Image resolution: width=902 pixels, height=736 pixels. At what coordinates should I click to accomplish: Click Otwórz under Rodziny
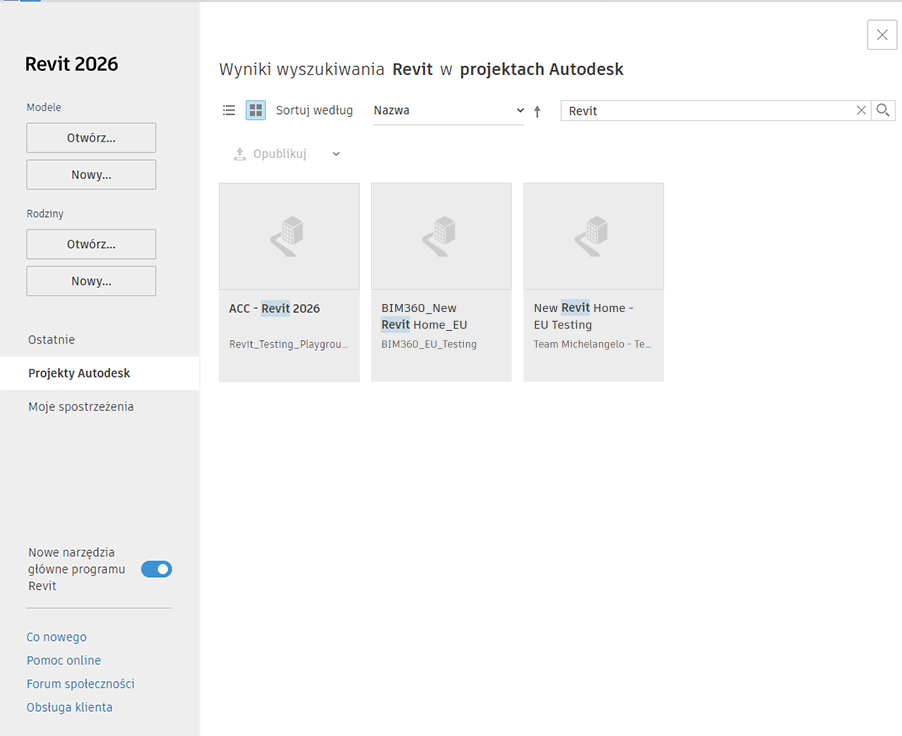pos(91,244)
